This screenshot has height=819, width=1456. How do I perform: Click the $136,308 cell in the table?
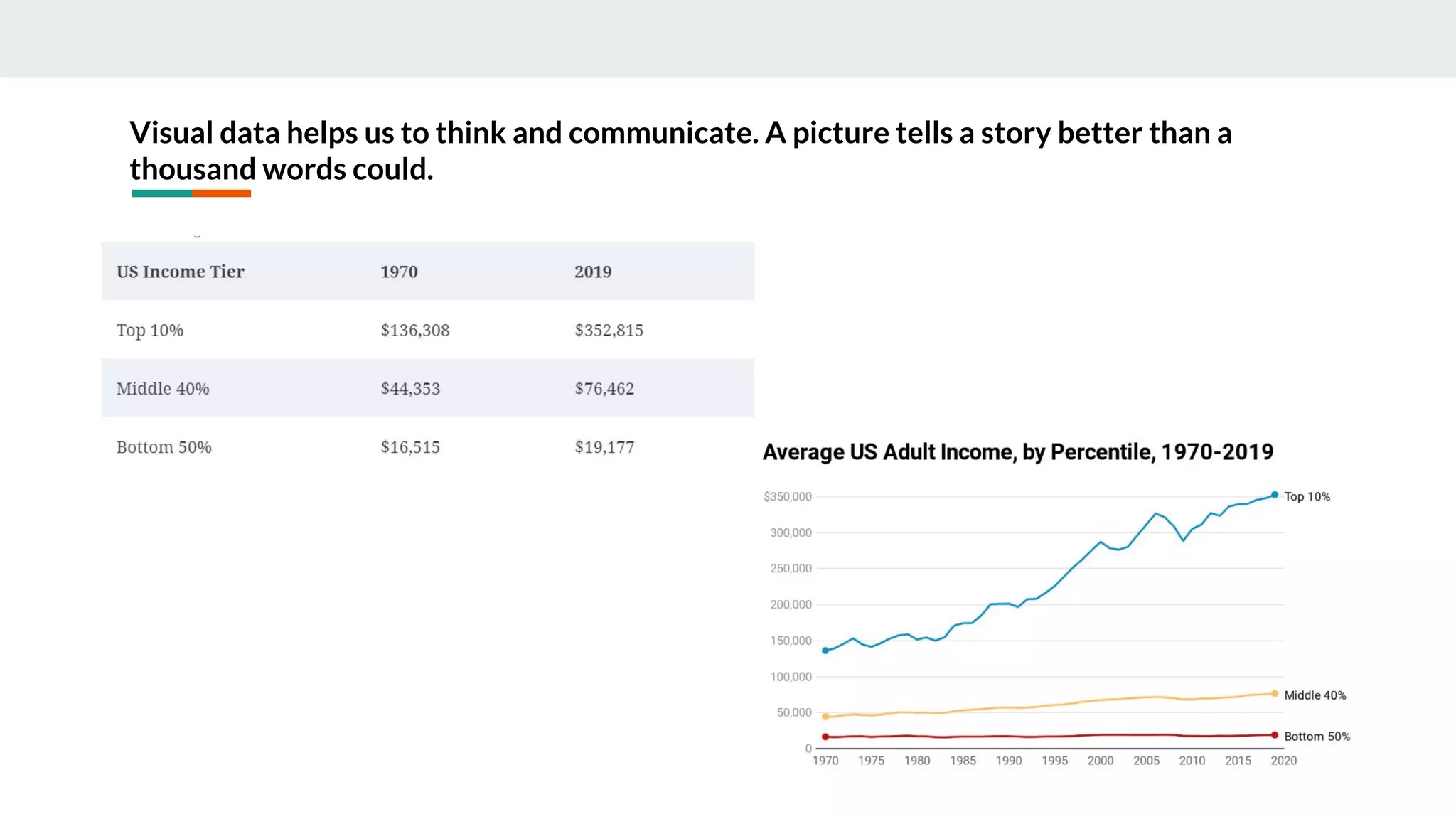click(x=415, y=330)
